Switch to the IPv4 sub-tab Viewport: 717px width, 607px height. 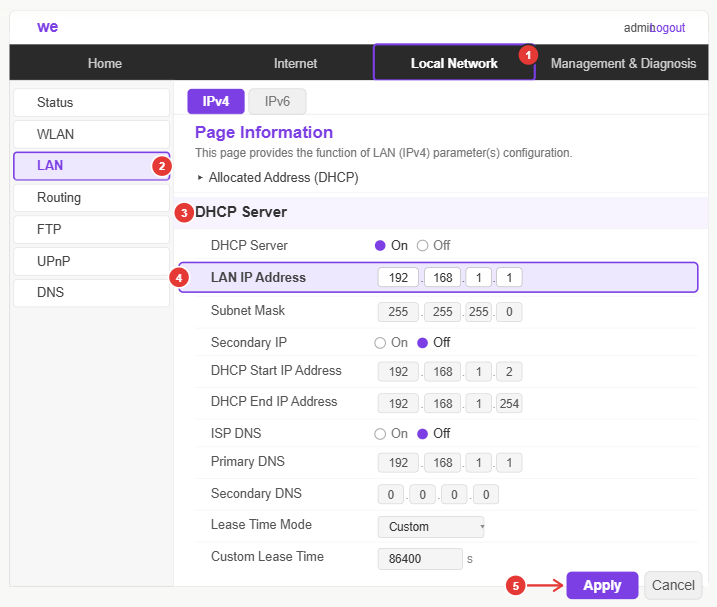click(216, 101)
